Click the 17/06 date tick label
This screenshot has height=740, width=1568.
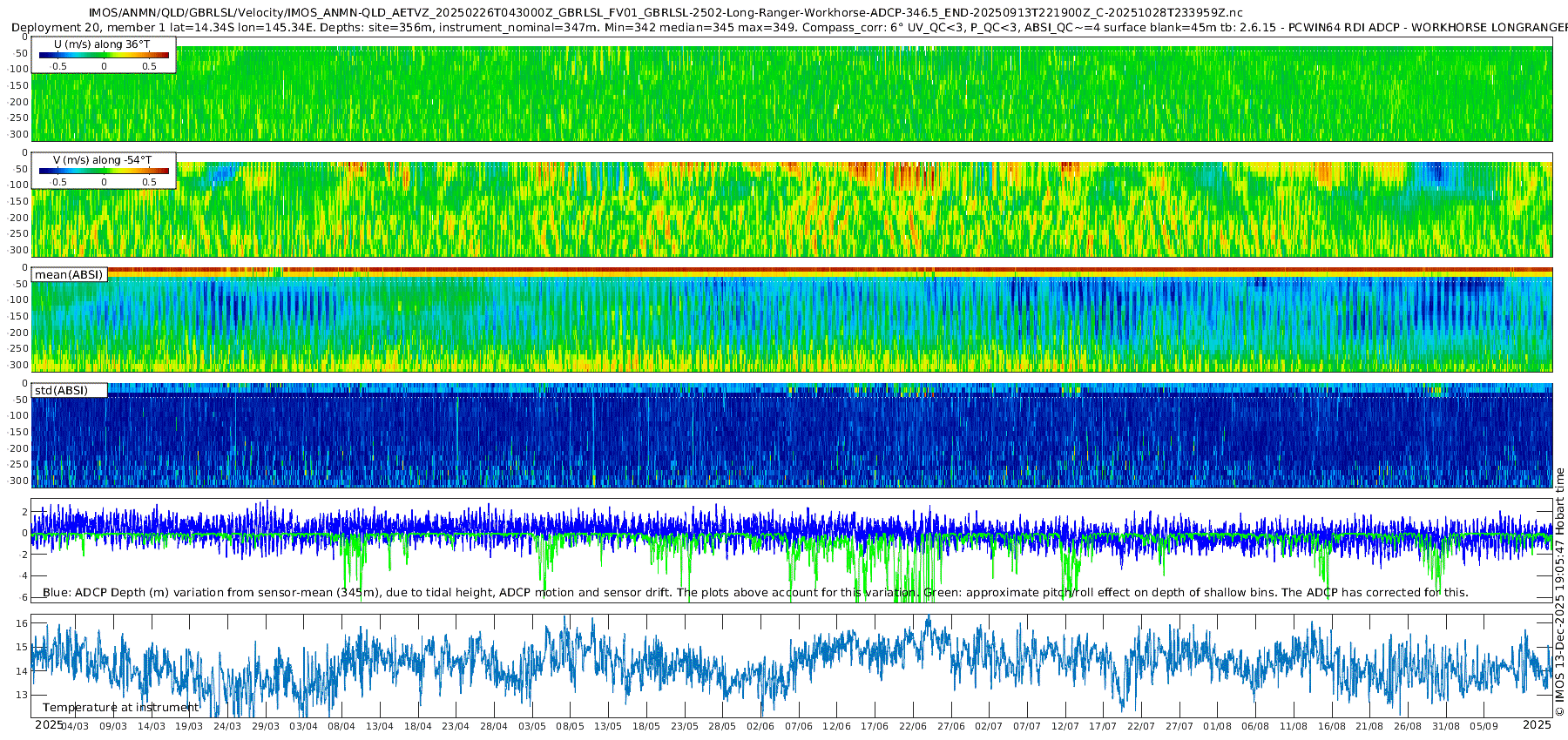(x=875, y=726)
